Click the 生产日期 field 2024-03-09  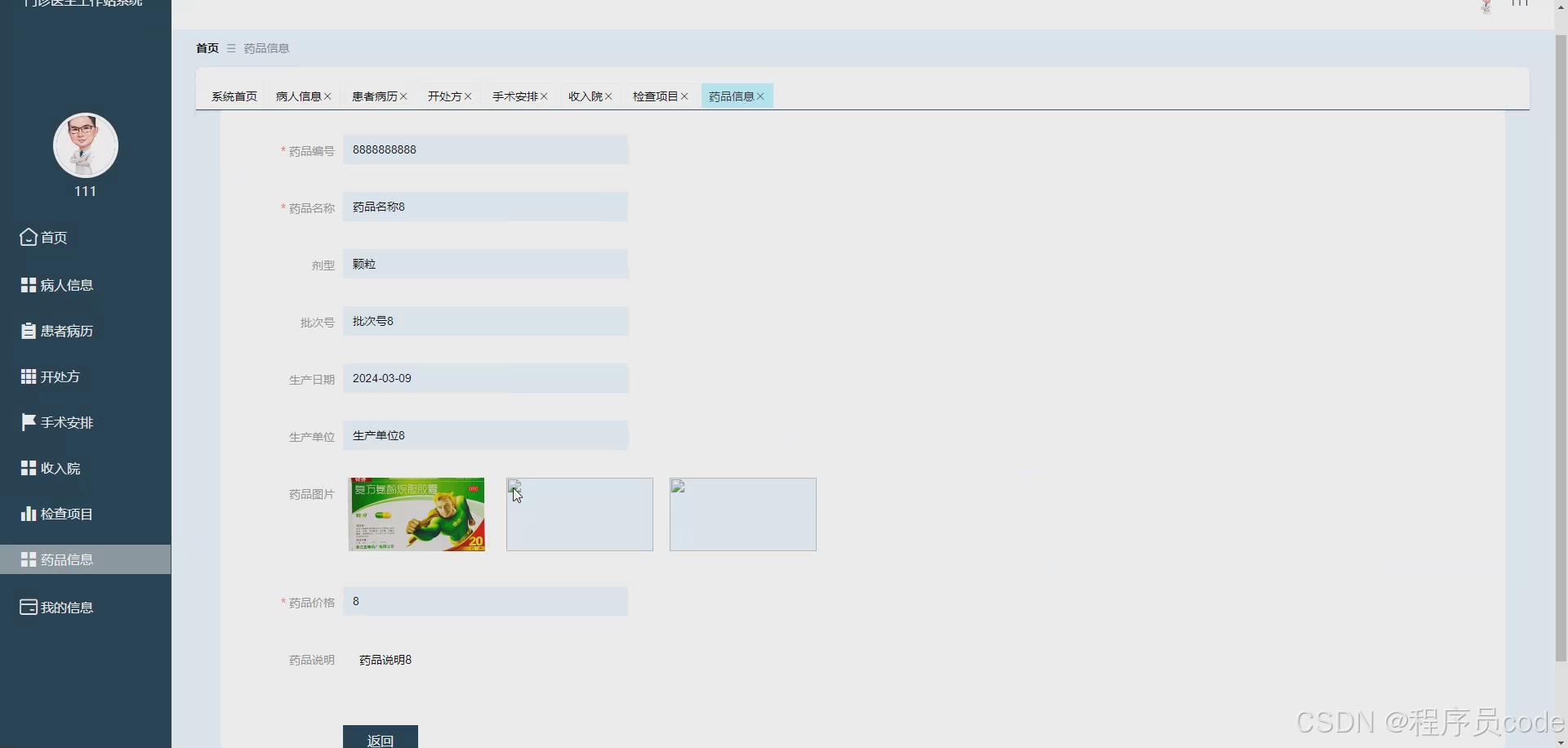[486, 378]
